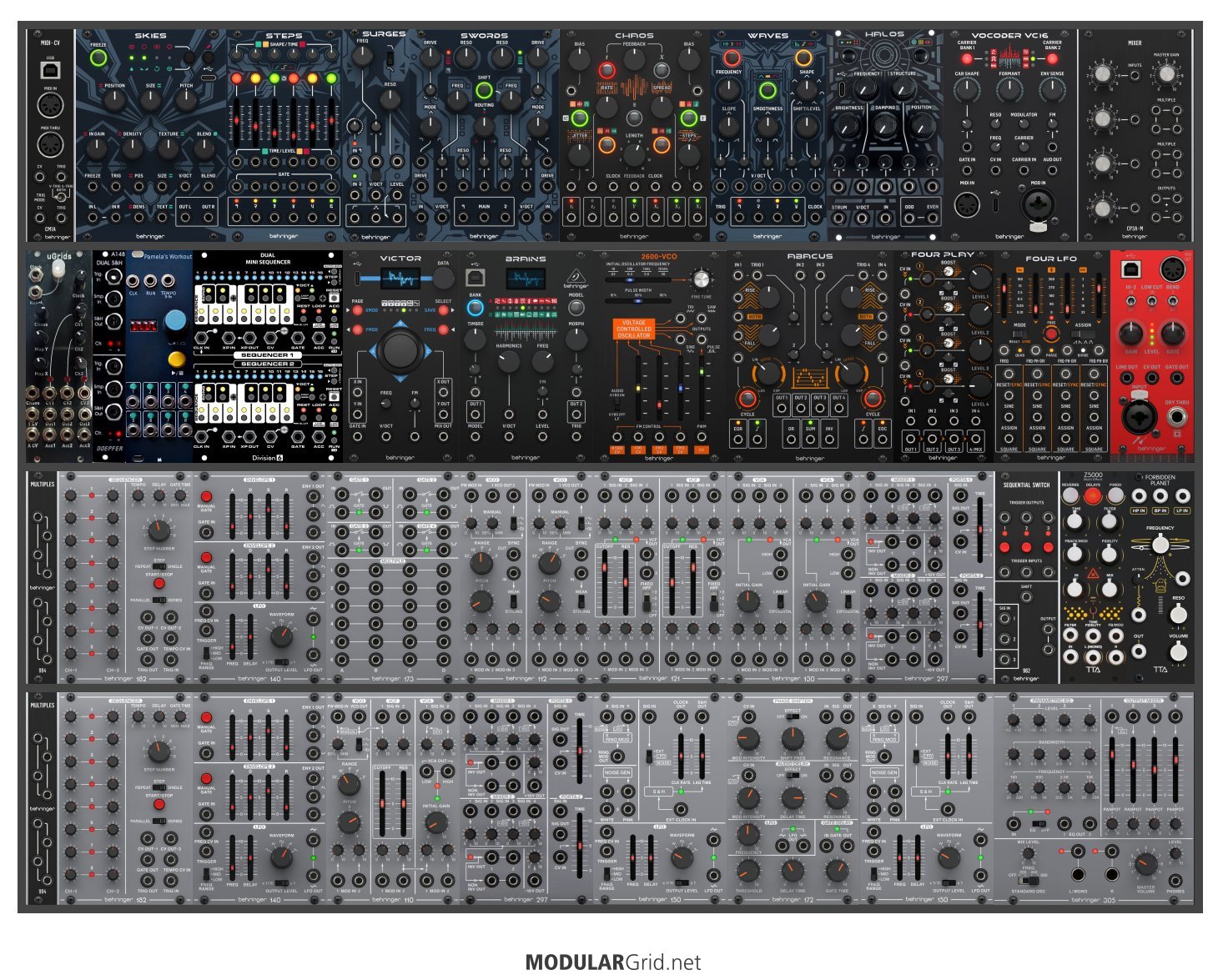Click the red FREE button on Four LFO
Viewport: 1228px width, 980px height.
tap(1051, 334)
